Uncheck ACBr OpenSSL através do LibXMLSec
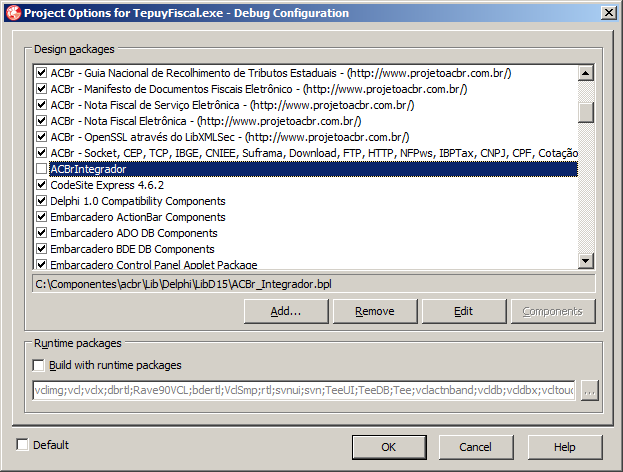Screen dimensions: 623x472 pyautogui.click(x=41, y=137)
